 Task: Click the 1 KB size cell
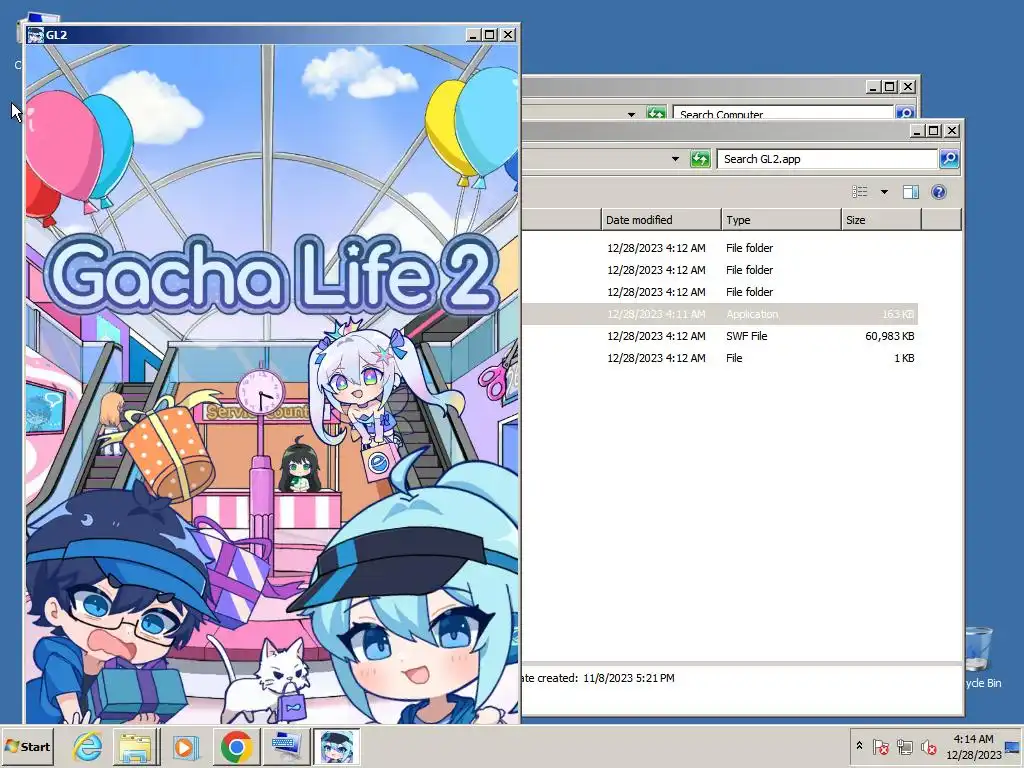904,358
